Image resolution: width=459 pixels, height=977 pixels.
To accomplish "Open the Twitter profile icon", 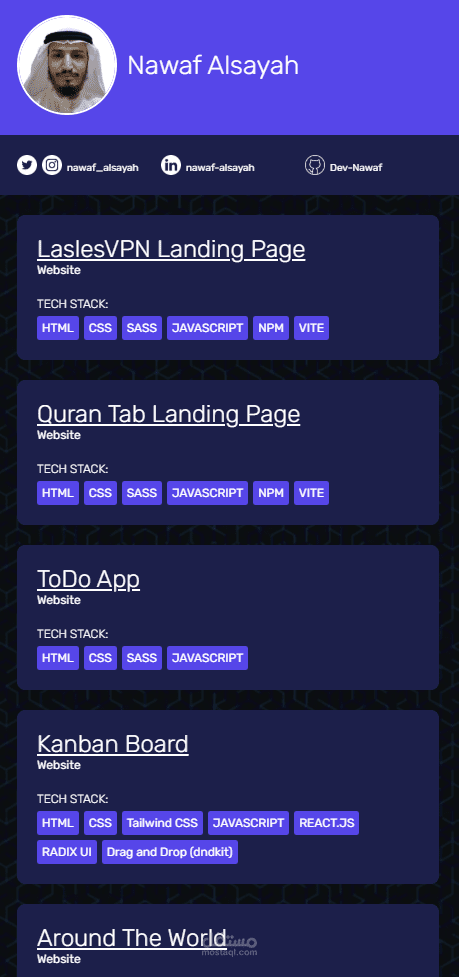I will [x=27, y=165].
